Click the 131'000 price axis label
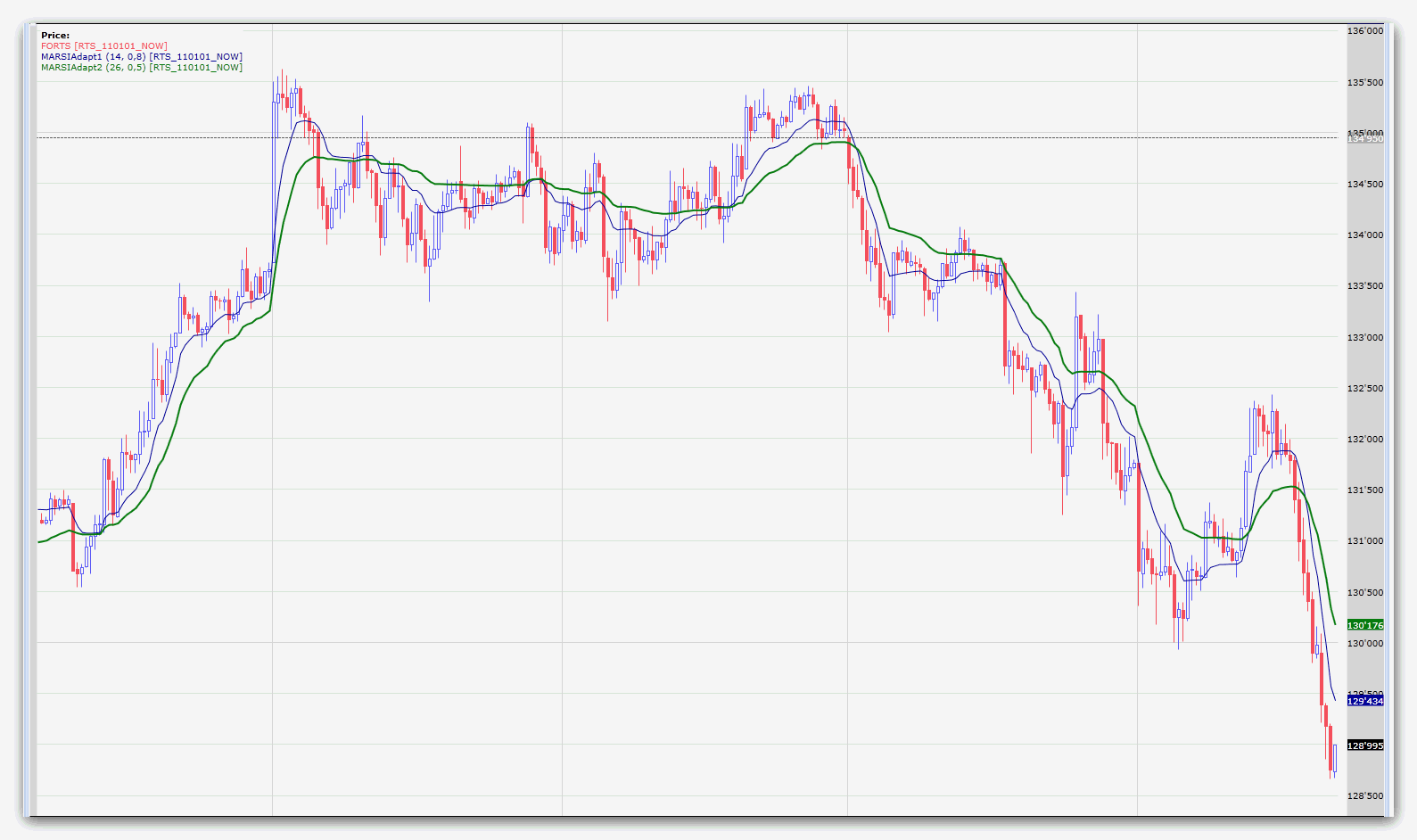The width and height of the screenshot is (1417, 840). coord(1365,541)
